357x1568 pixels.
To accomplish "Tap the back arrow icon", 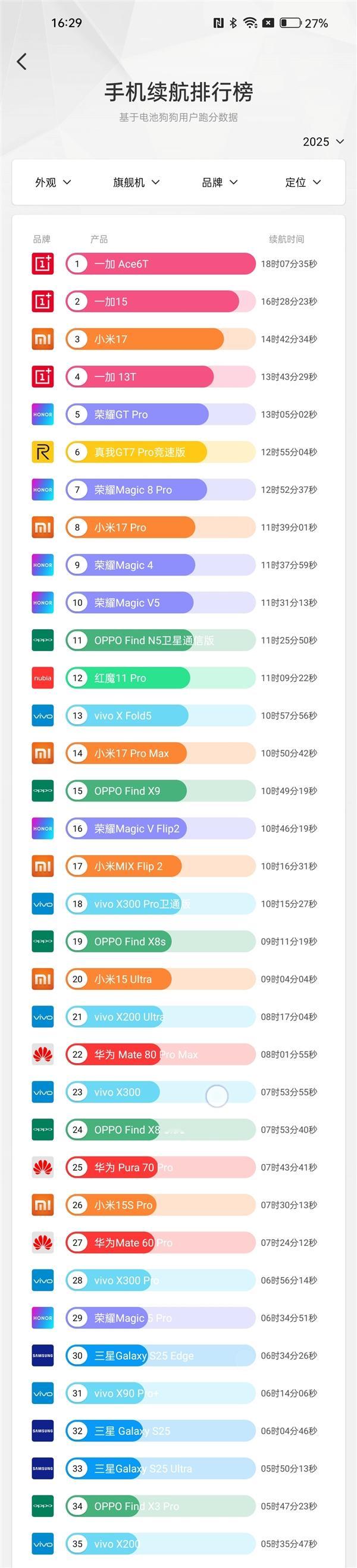I will (22, 61).
